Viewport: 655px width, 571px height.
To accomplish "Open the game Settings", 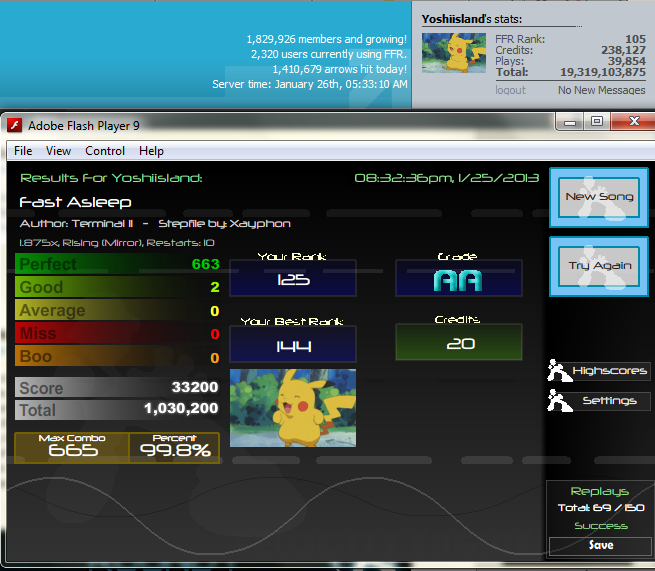I will click(x=609, y=401).
